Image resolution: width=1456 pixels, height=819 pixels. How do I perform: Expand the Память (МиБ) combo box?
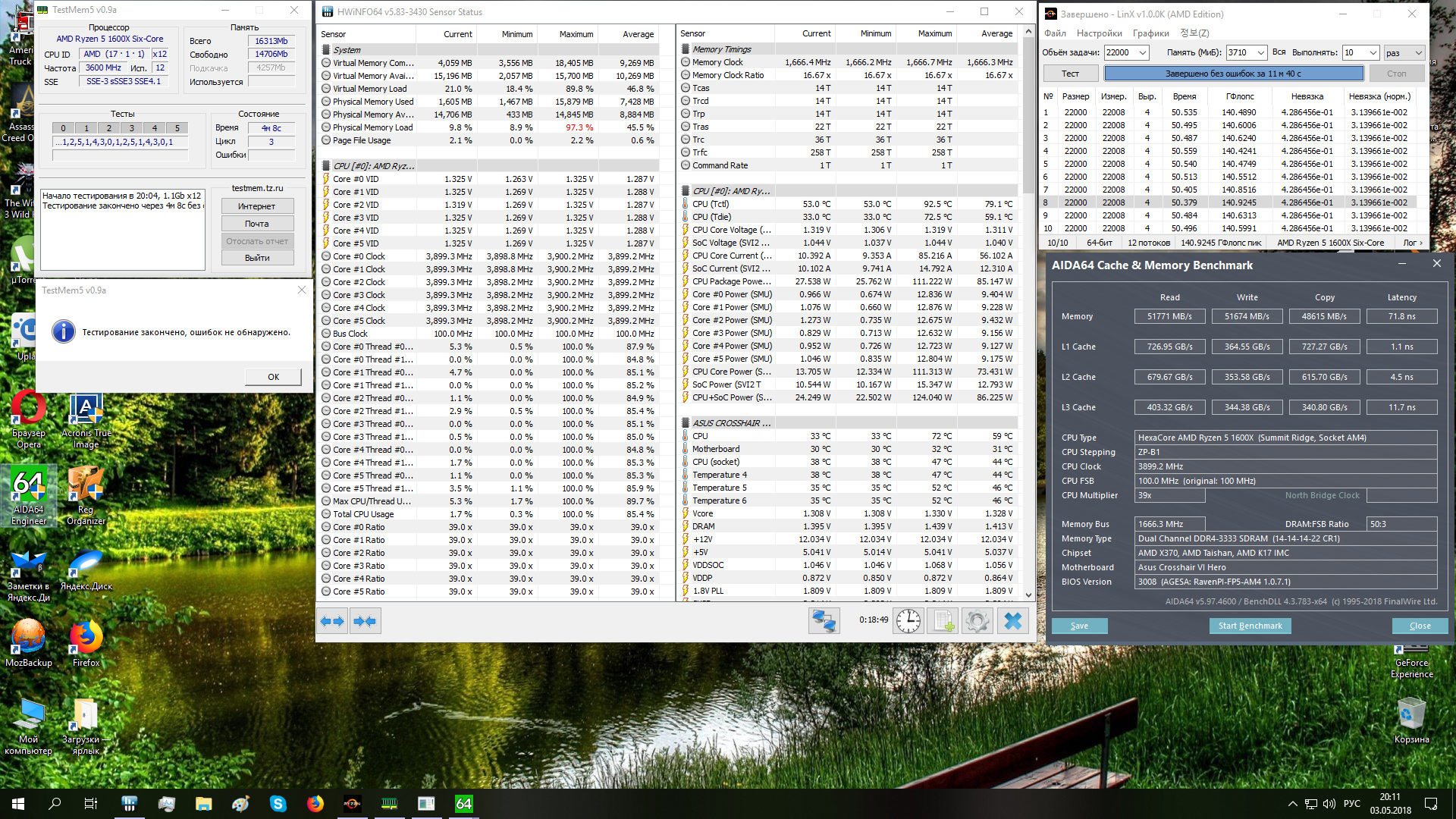pos(1260,52)
